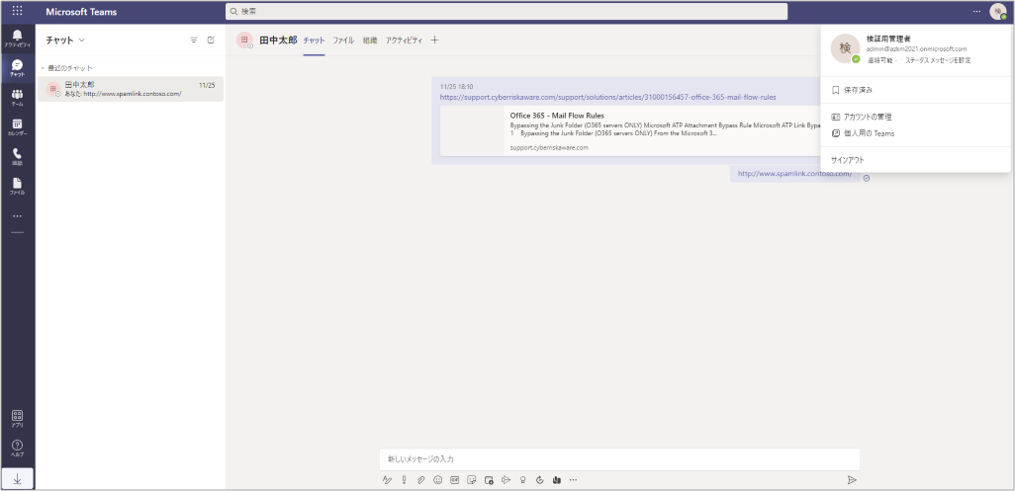
Task: Open the Help question mark icon
Action: click(17, 448)
